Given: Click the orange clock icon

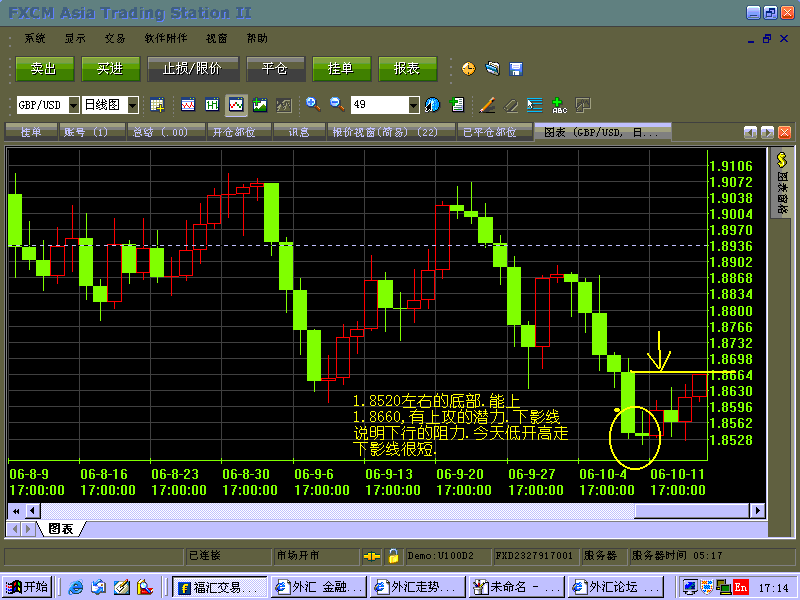Looking at the screenshot, I should (468, 68).
